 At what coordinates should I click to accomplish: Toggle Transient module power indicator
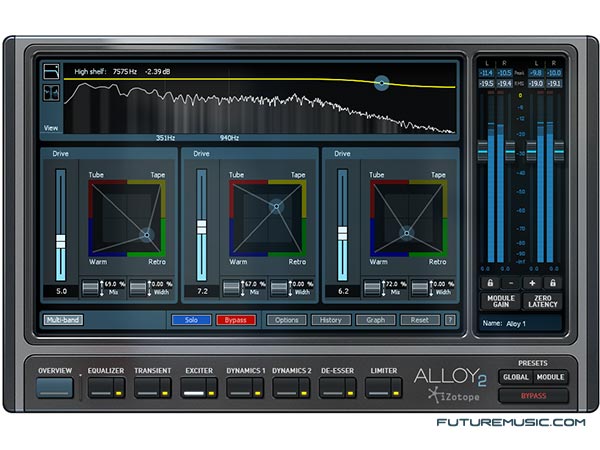click(165, 393)
